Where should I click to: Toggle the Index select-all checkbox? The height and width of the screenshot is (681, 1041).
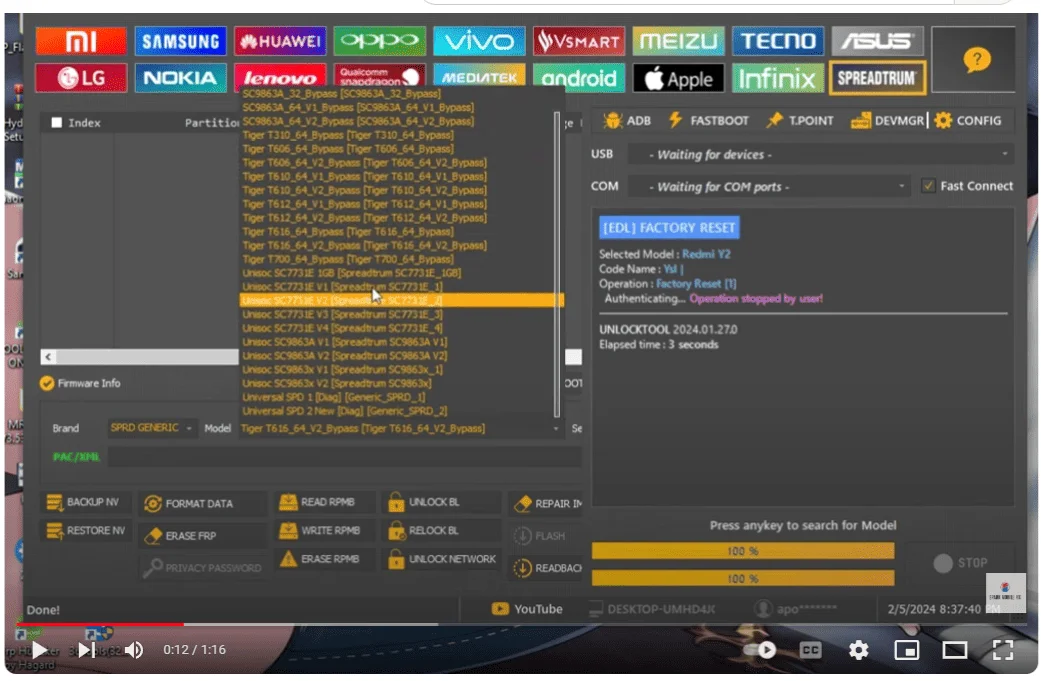coord(56,123)
